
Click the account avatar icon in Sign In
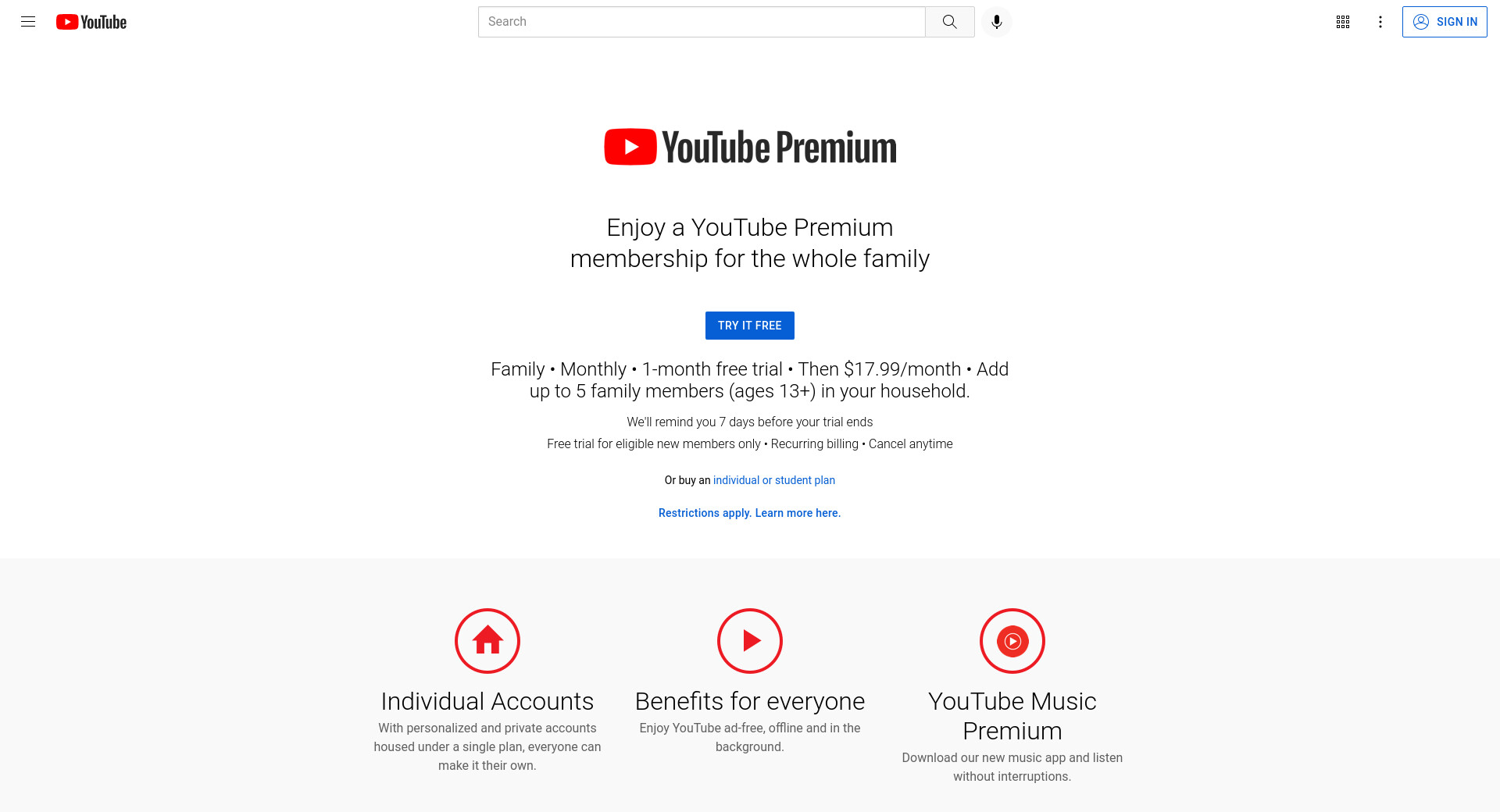(1420, 22)
